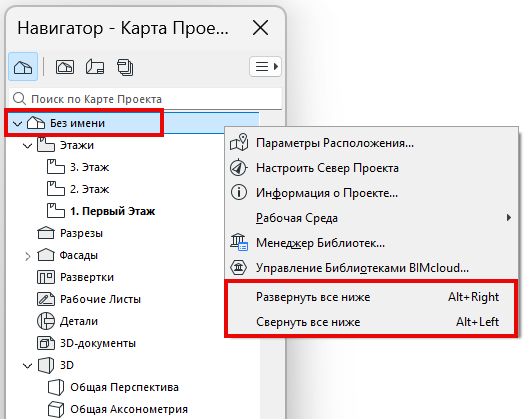The width and height of the screenshot is (524, 419).
Task: Collapse the Этажи folder chevron
Action: [27, 146]
